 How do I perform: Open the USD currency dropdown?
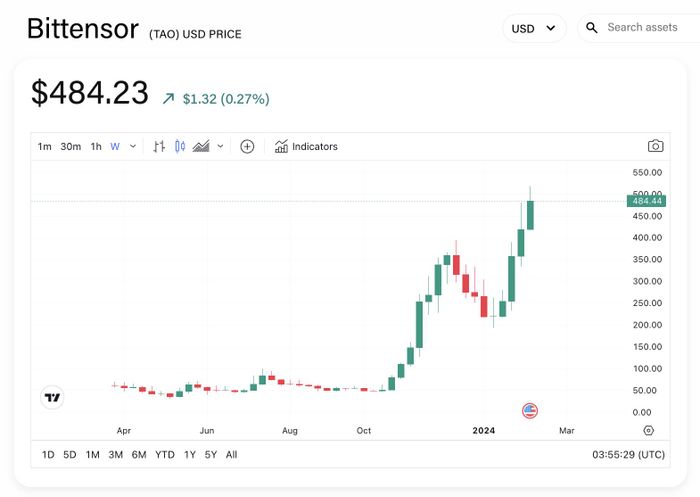click(x=534, y=29)
